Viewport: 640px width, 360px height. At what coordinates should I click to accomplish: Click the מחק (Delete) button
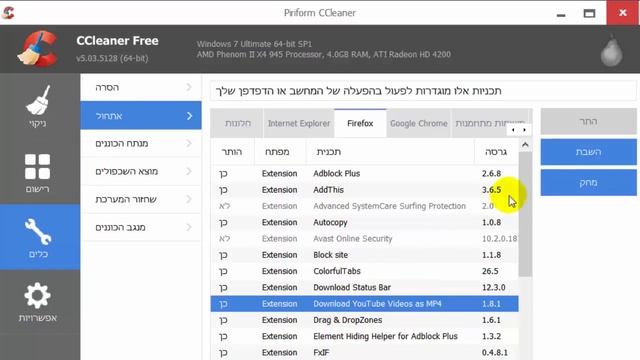588,182
